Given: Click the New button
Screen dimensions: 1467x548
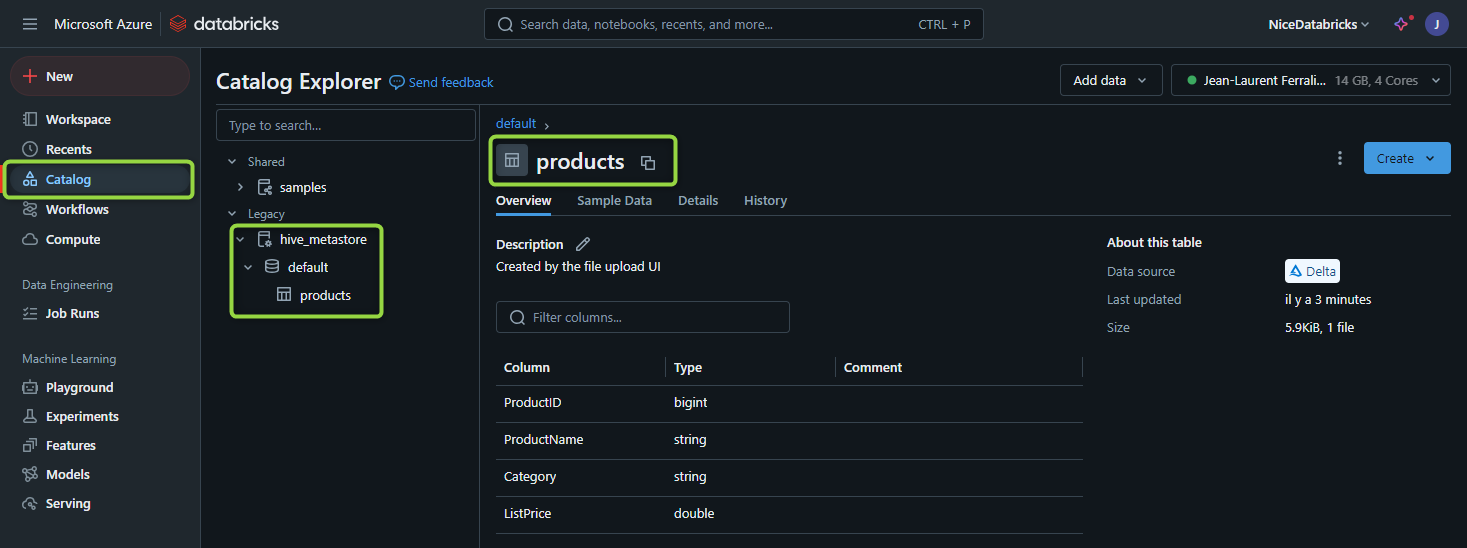Looking at the screenshot, I should [100, 76].
